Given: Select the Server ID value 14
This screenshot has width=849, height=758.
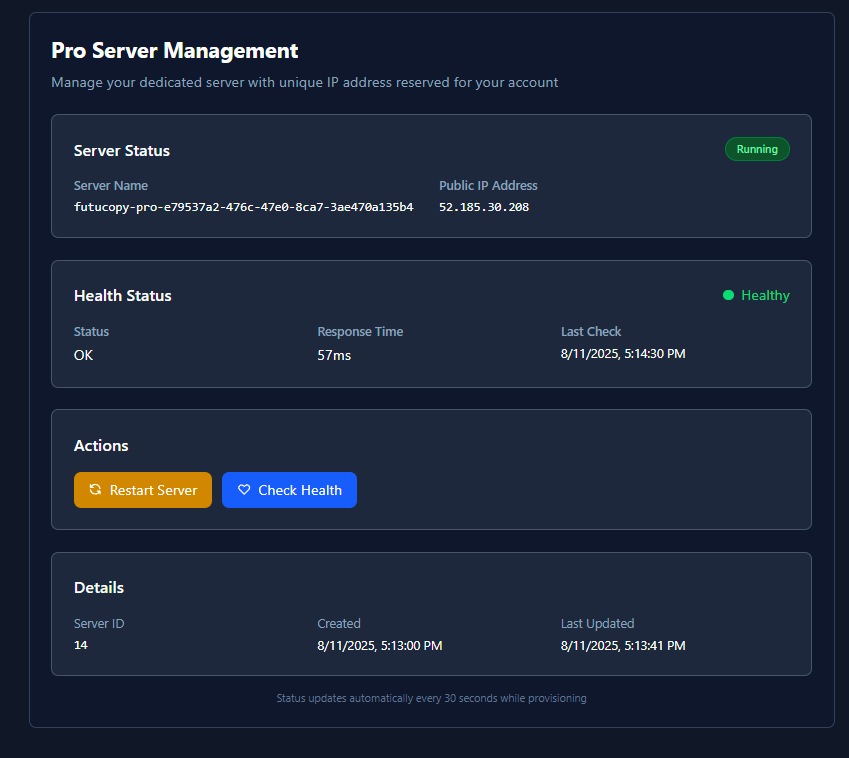Looking at the screenshot, I should pos(80,645).
